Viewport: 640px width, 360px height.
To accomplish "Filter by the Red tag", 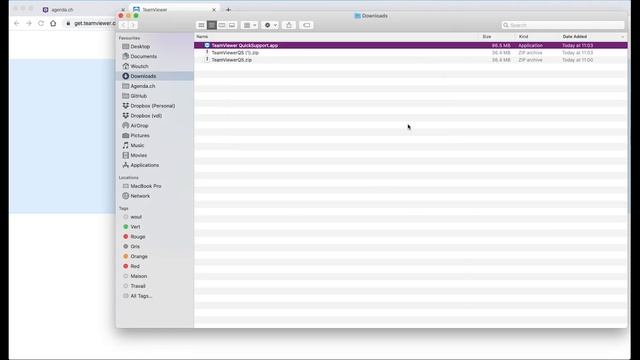I will (135, 266).
